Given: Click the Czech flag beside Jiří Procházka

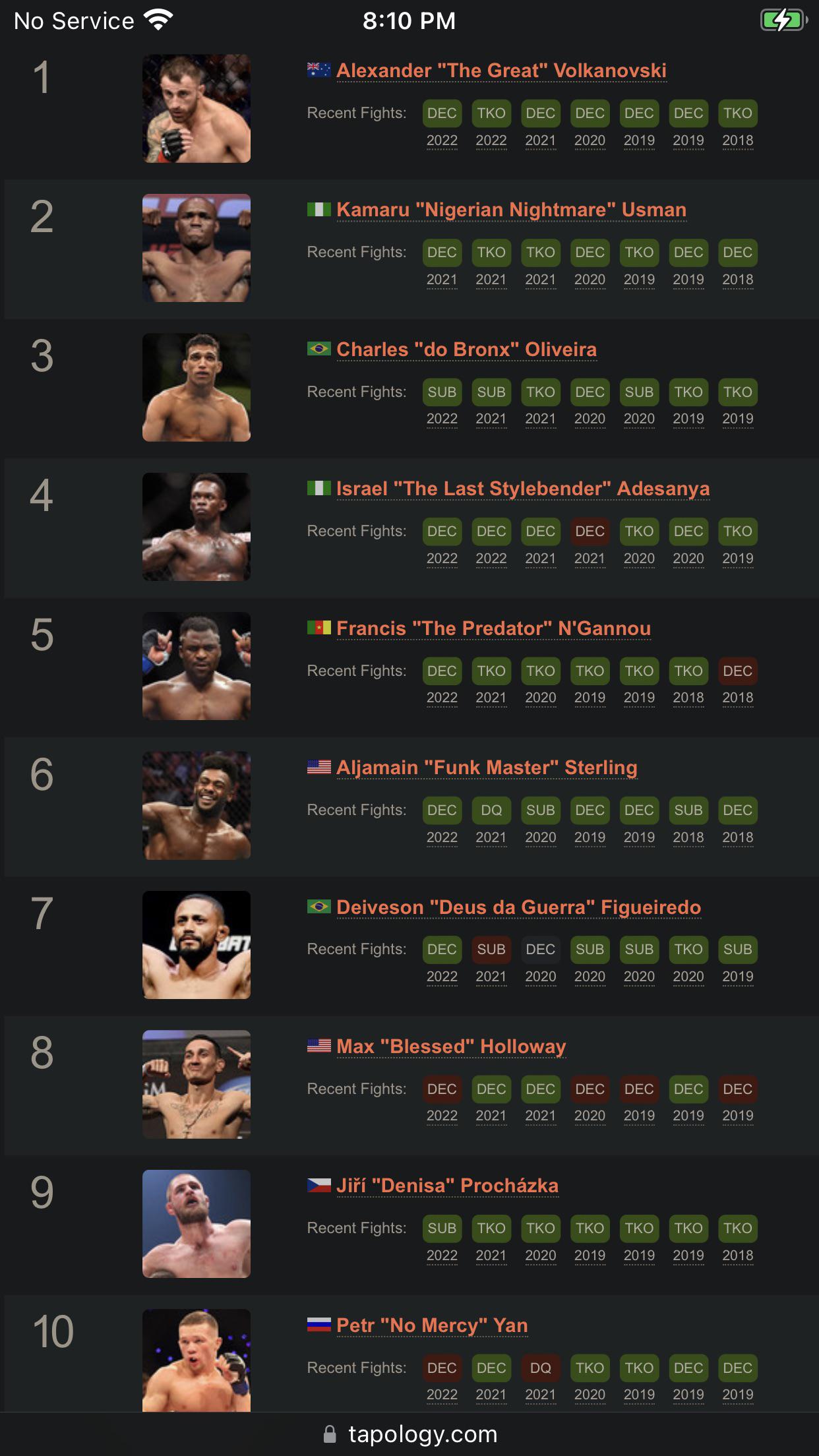Looking at the screenshot, I should click(318, 1186).
